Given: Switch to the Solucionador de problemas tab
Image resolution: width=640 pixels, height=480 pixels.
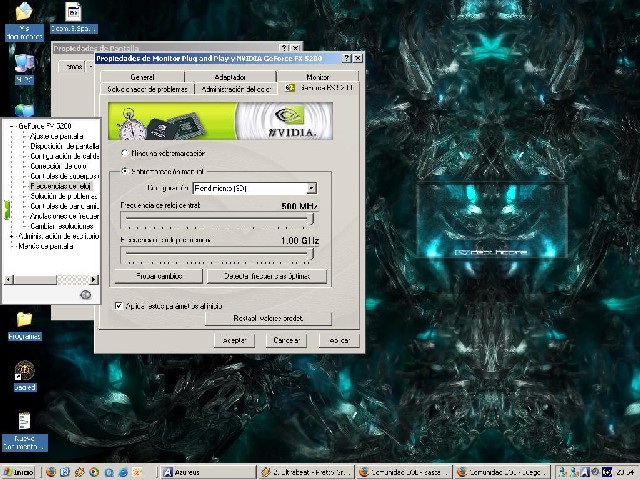Looking at the screenshot, I should click(x=147, y=89).
